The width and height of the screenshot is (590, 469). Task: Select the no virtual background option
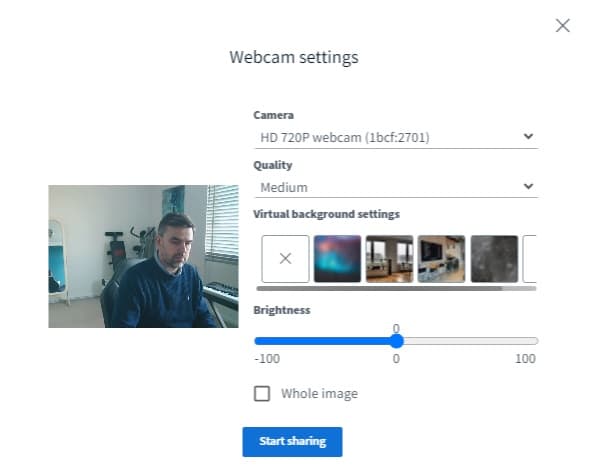coord(285,259)
